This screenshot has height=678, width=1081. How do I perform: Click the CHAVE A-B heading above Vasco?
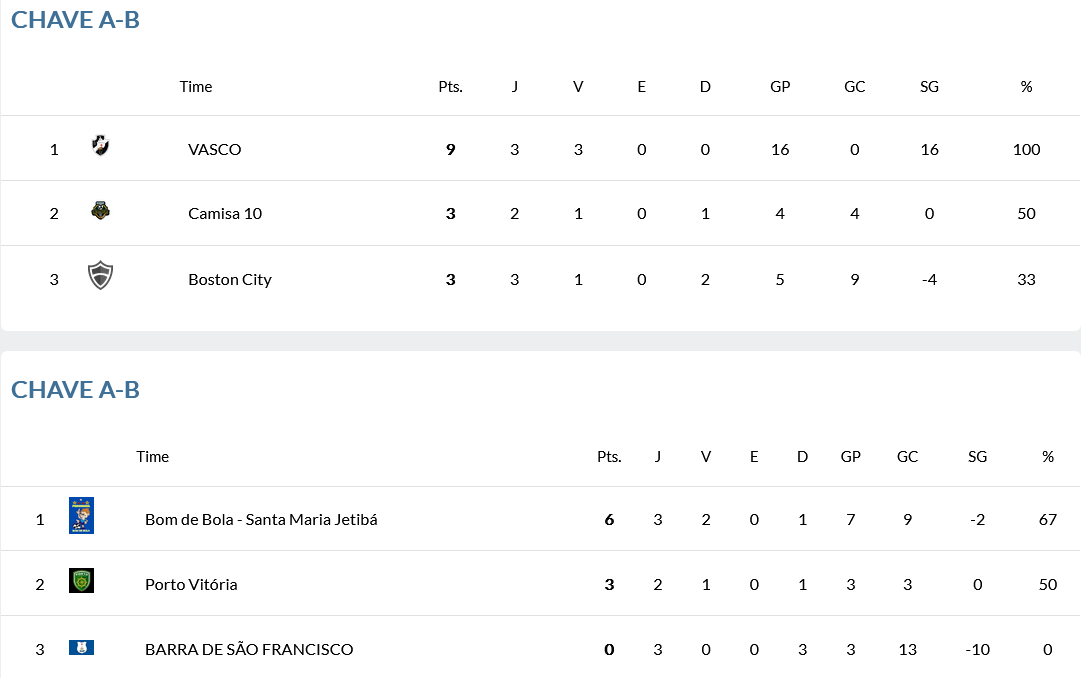(75, 19)
